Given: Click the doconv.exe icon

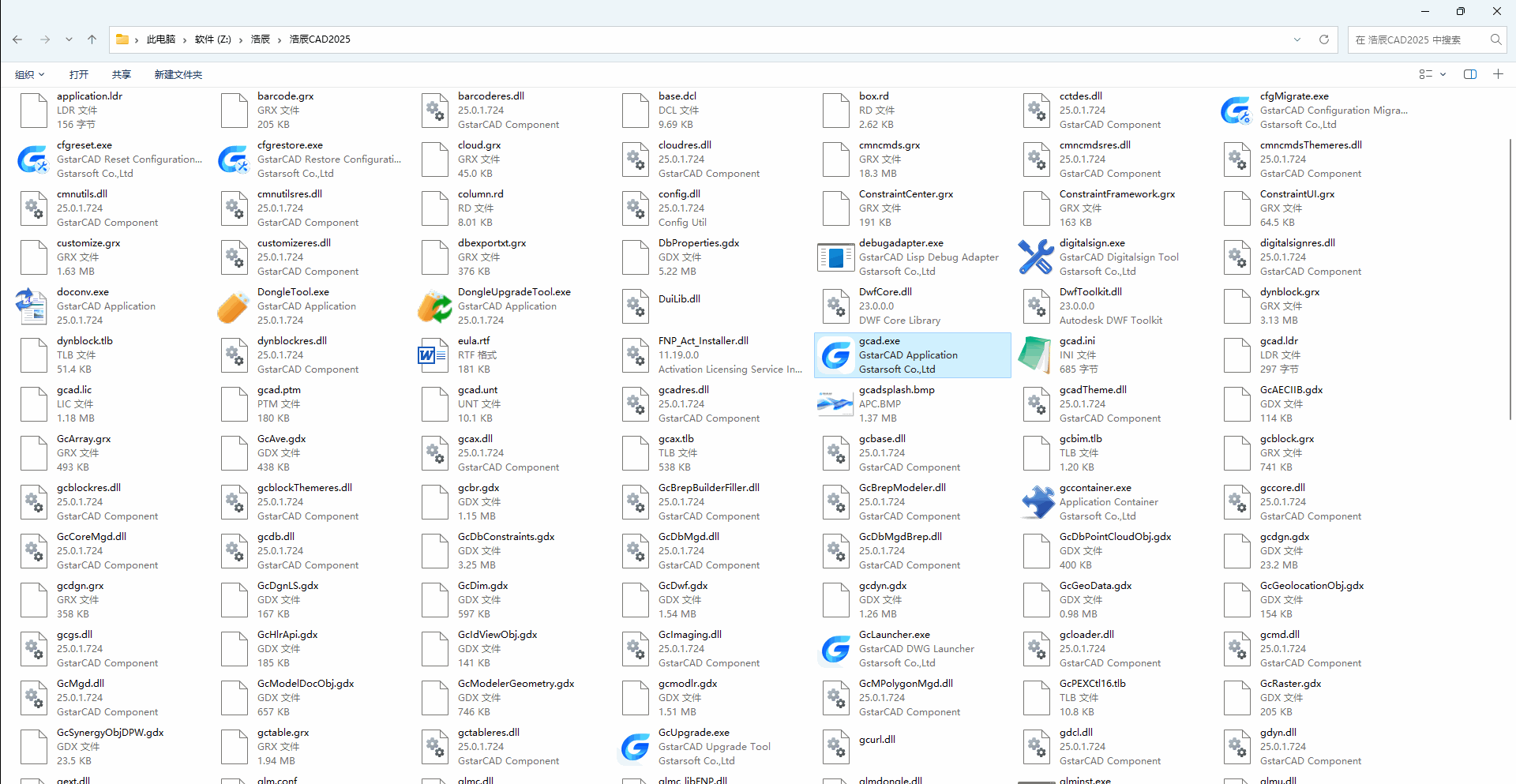Looking at the screenshot, I should [33, 306].
